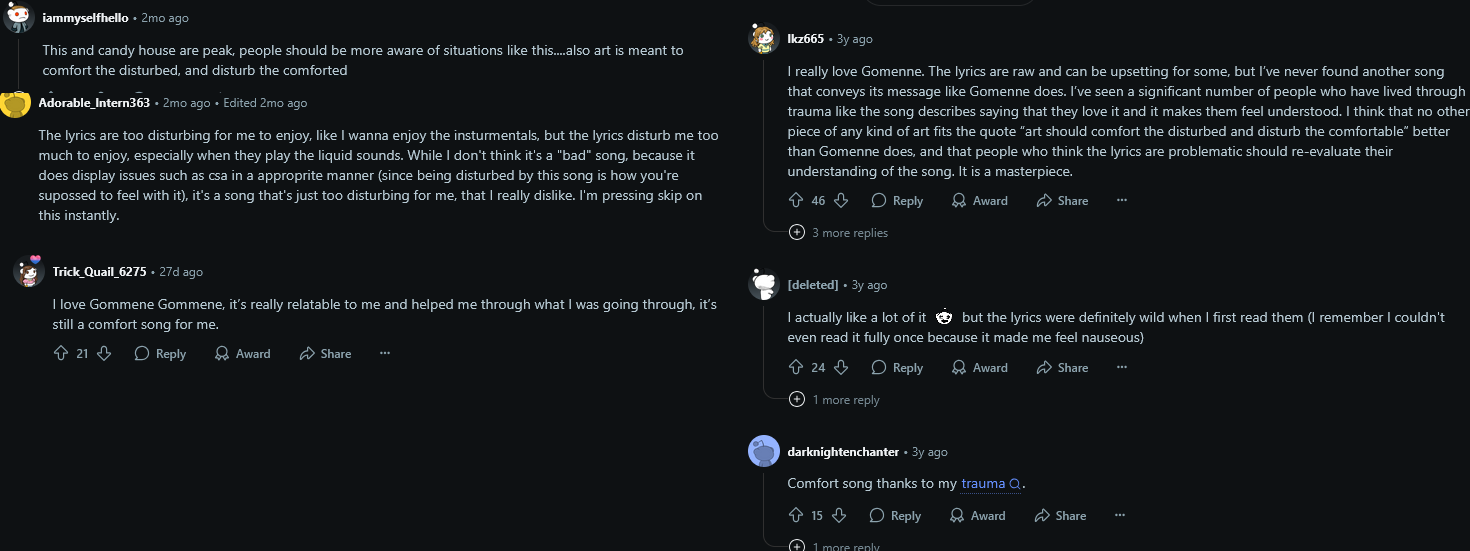The width and height of the screenshot is (1470, 551).
Task: Open more options on lkz665's comment
Action: [x=1122, y=200]
